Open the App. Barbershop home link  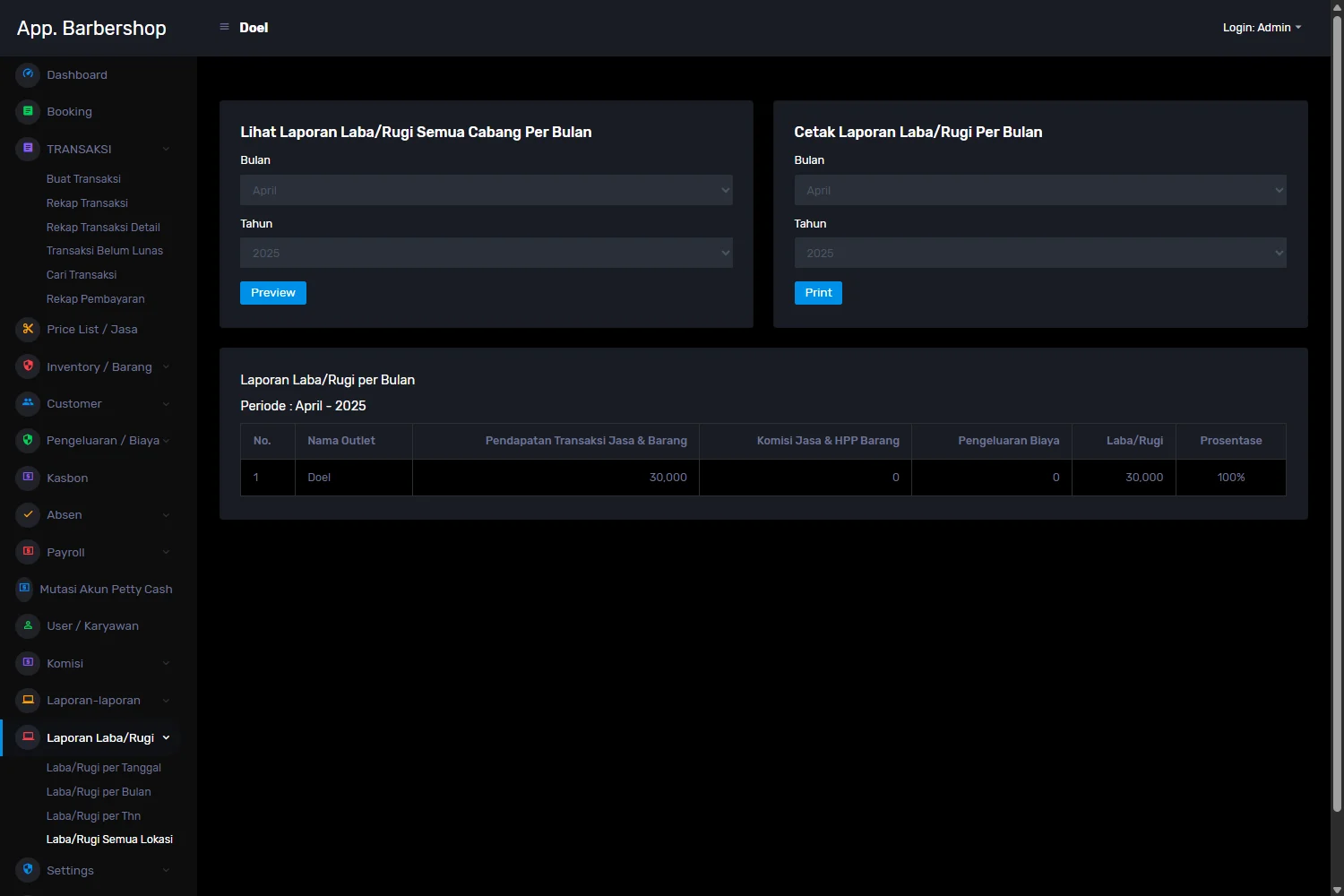point(91,28)
